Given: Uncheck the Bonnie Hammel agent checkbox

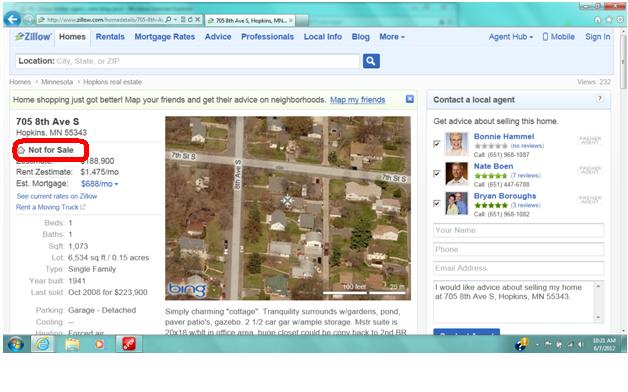Looking at the screenshot, I should 437,144.
